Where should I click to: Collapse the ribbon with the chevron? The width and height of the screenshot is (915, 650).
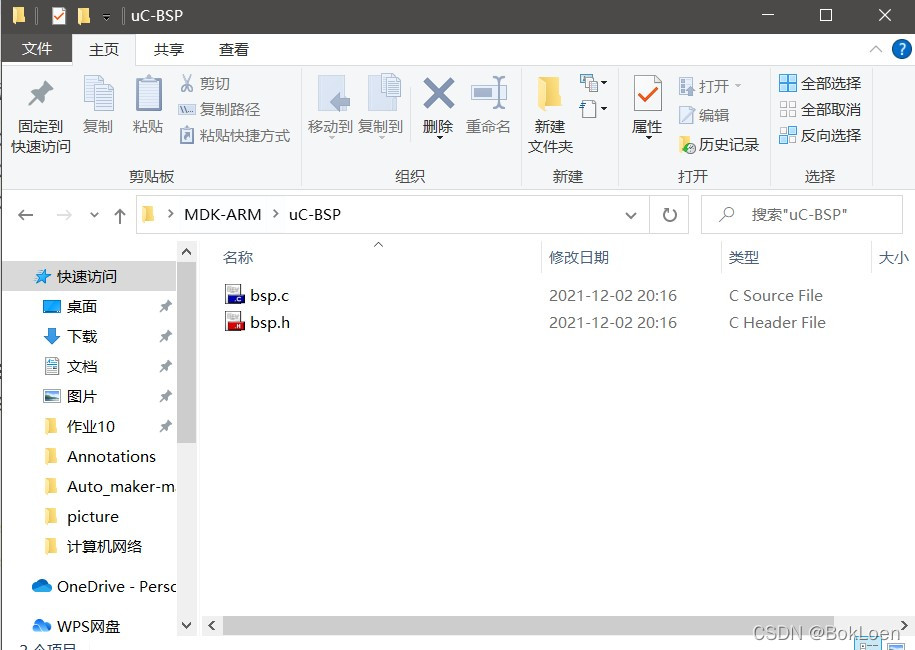[x=875, y=48]
